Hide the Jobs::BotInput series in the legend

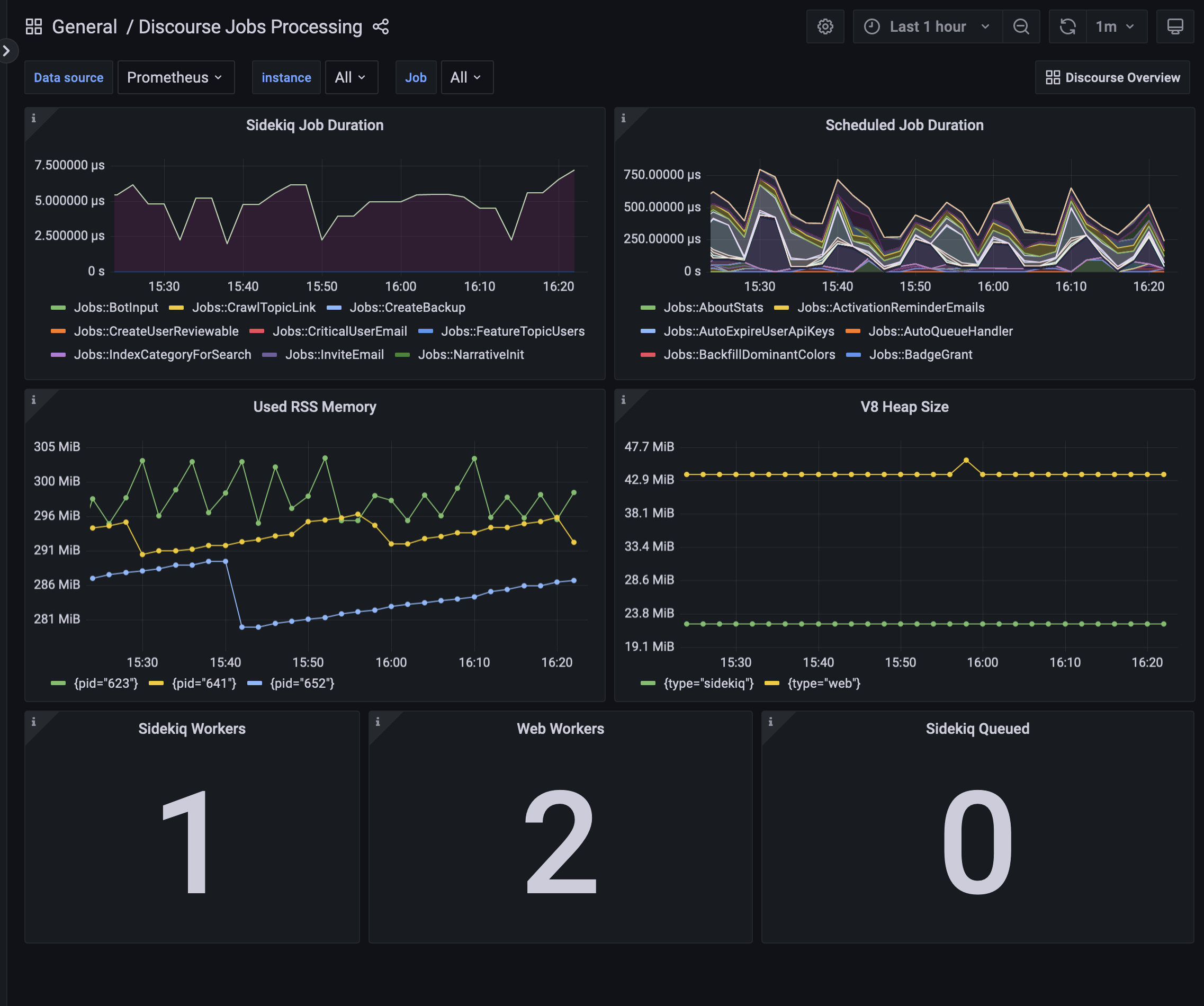click(116, 307)
